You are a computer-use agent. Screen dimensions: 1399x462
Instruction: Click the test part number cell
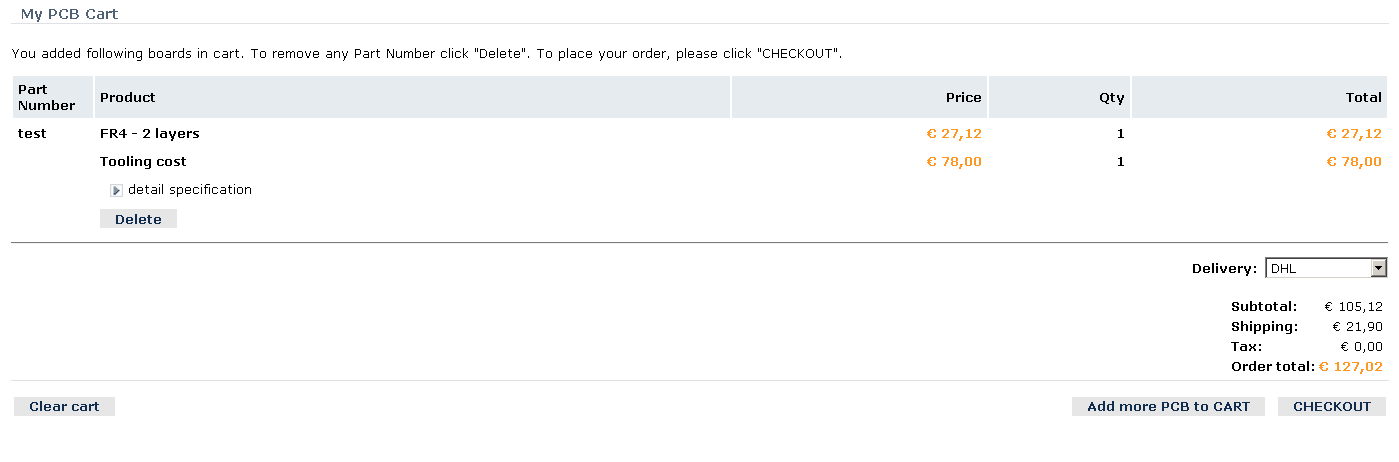[x=32, y=134]
